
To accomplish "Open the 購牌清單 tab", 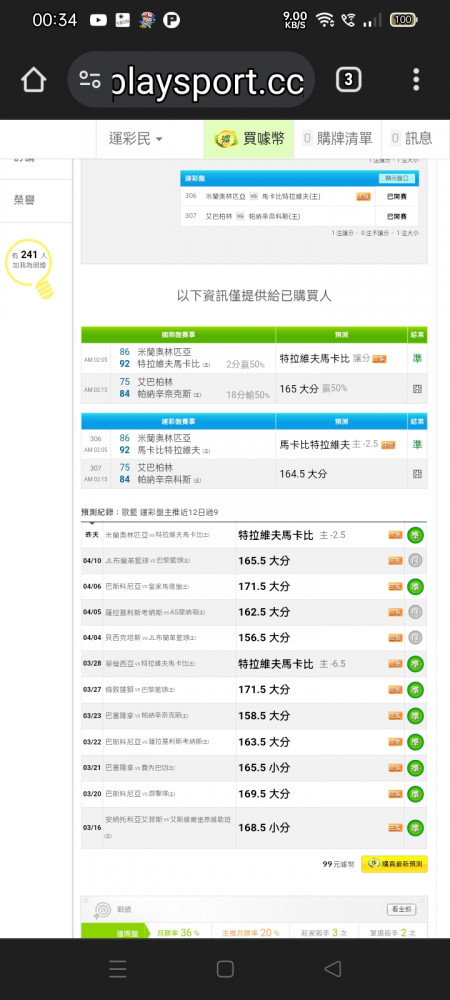I will point(337,138).
